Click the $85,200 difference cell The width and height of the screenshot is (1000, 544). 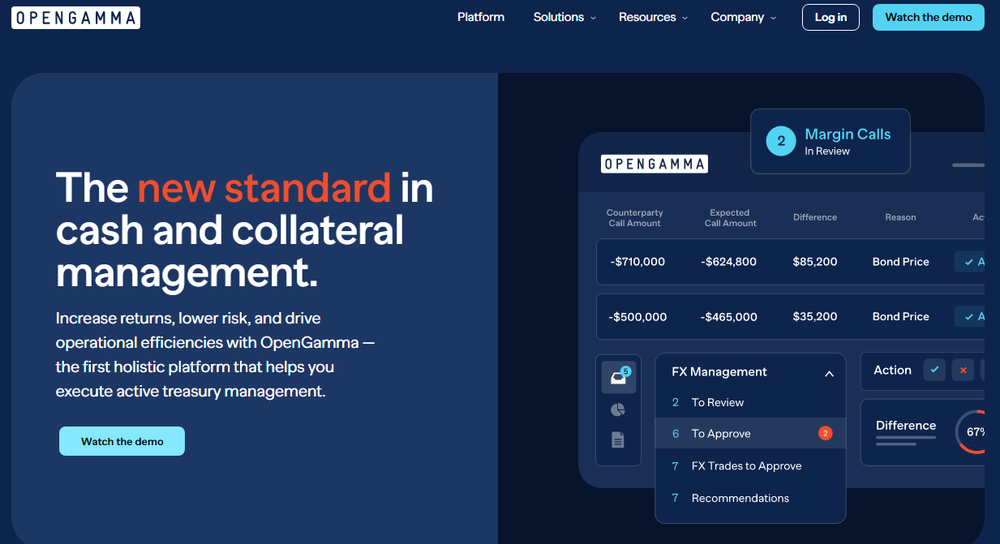click(815, 261)
